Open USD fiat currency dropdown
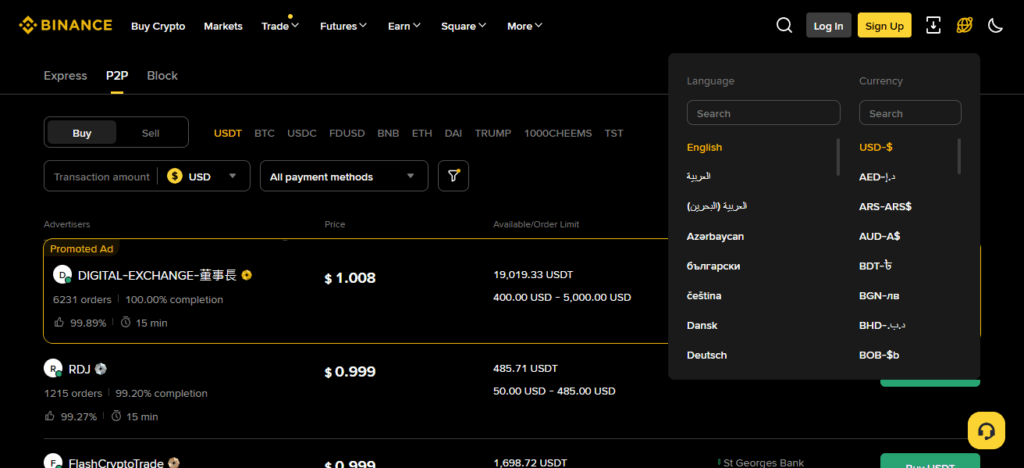1024x468 pixels. pos(202,176)
